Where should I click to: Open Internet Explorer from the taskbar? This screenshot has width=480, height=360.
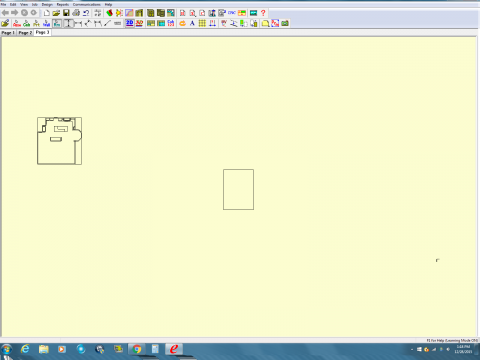click(25, 349)
